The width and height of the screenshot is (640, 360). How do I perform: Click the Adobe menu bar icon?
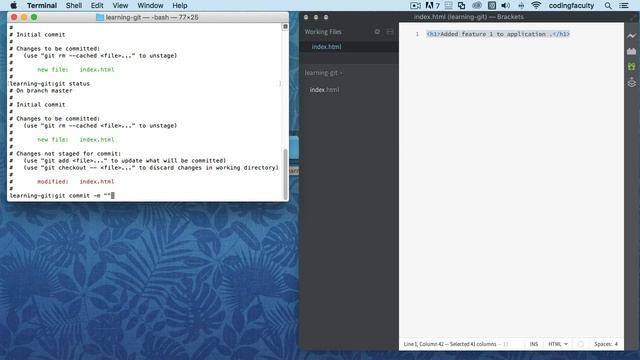432,5
